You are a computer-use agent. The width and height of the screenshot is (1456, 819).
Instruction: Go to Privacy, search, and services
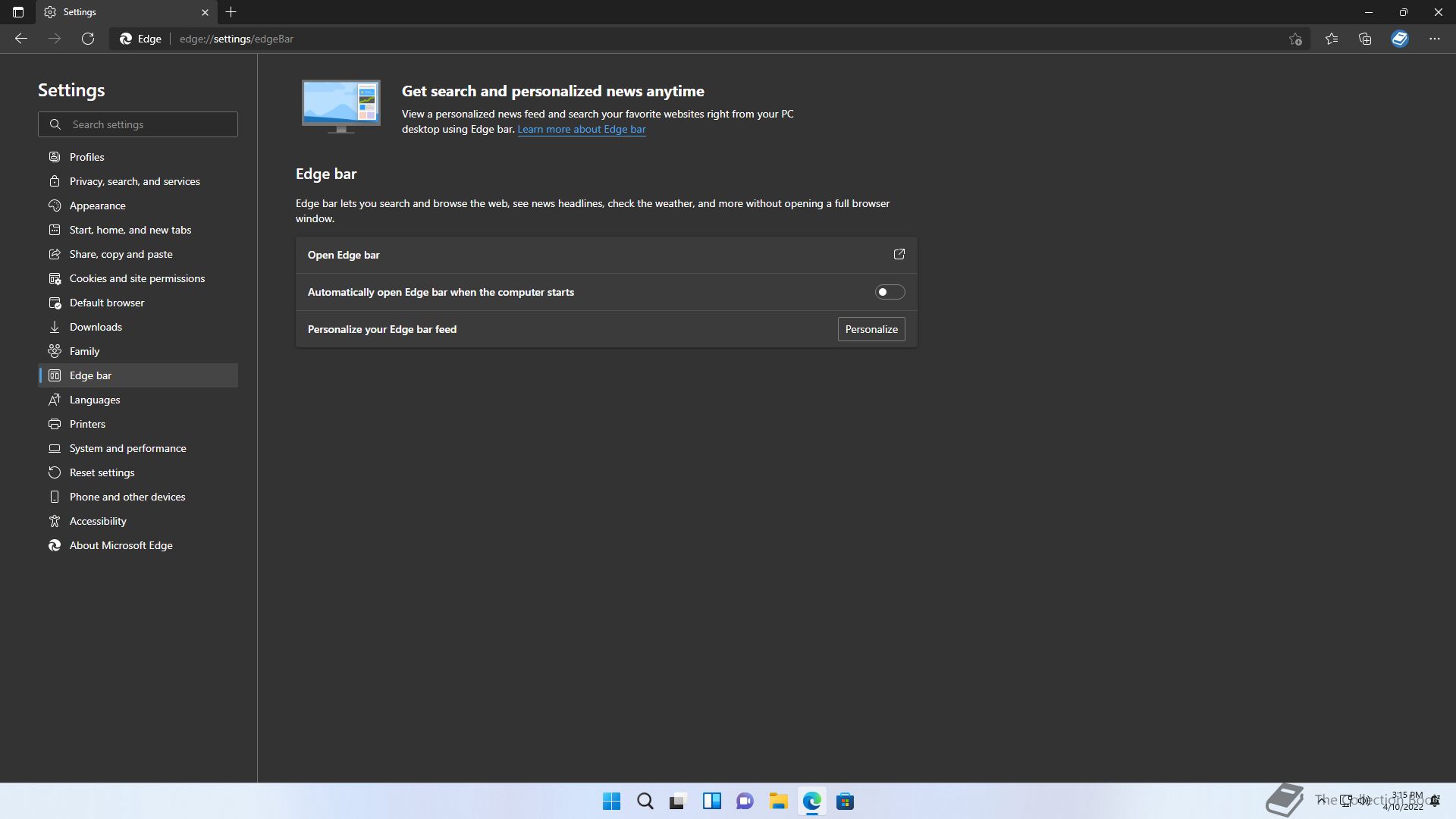(x=138, y=181)
